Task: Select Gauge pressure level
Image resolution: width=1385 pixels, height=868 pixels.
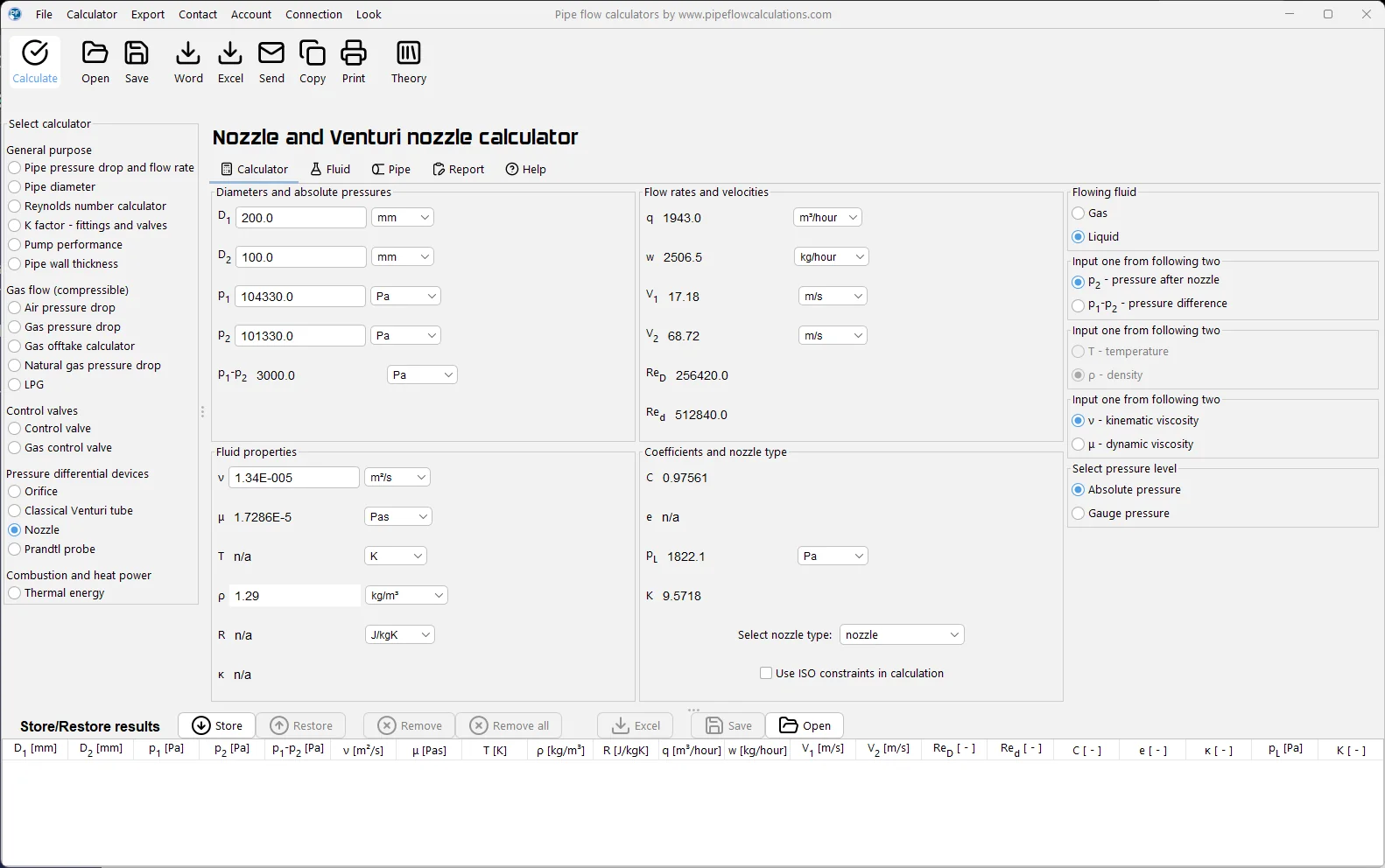Action: tap(1121, 513)
